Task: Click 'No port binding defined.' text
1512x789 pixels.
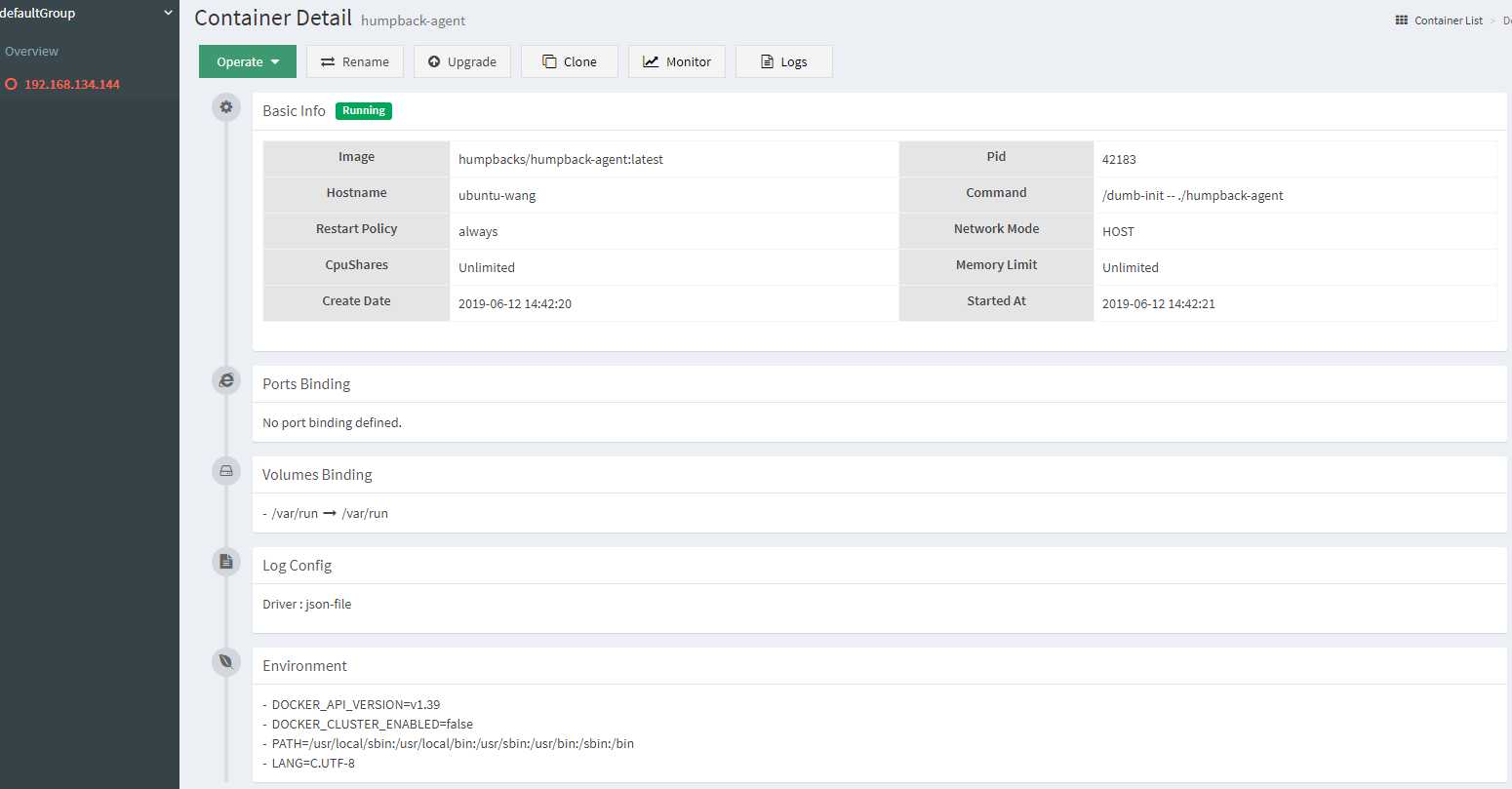Action: click(x=332, y=422)
